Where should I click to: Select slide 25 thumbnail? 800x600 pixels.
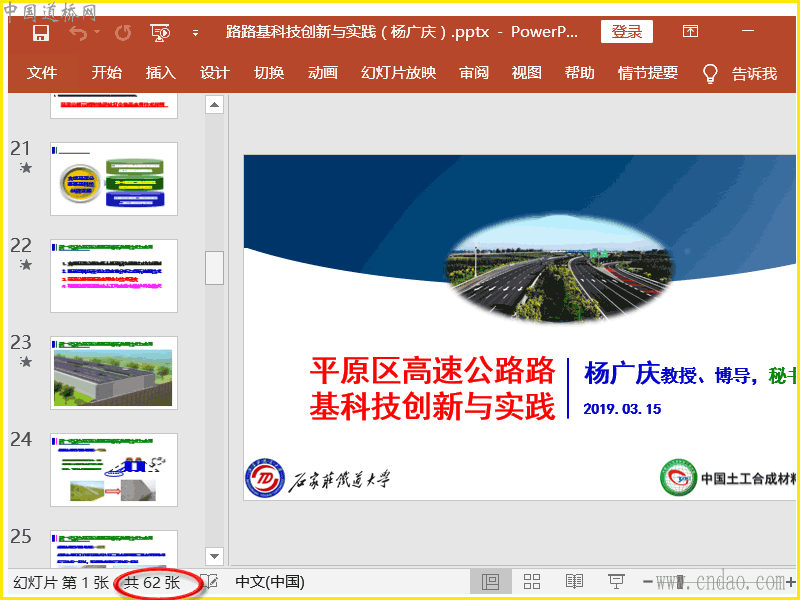click(x=114, y=548)
